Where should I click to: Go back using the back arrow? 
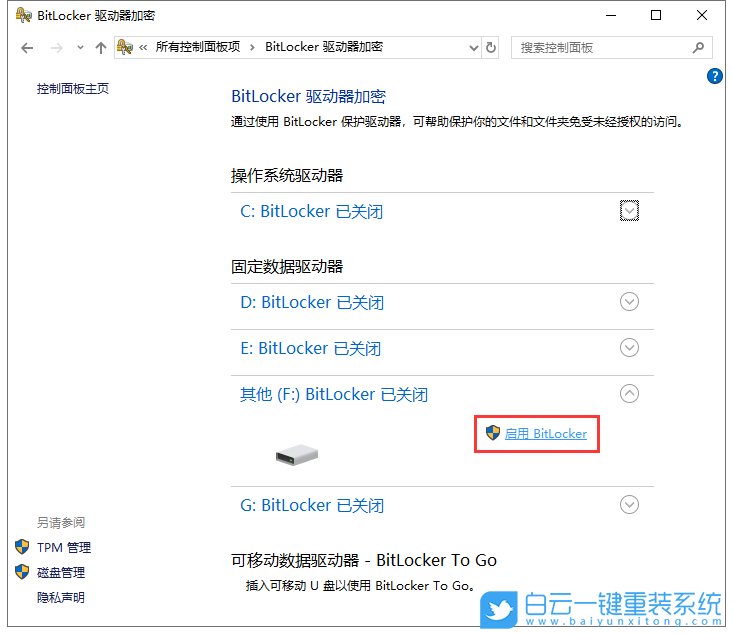pos(27,48)
